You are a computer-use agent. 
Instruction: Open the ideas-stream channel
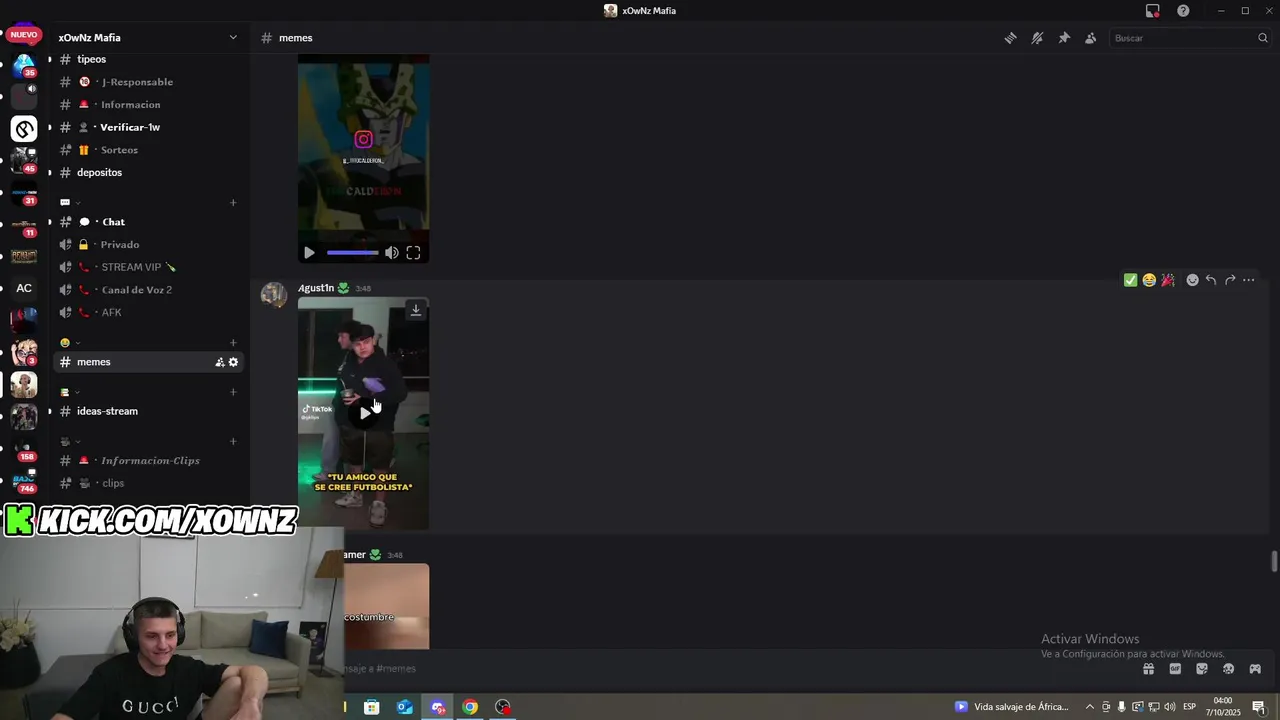click(x=150, y=411)
